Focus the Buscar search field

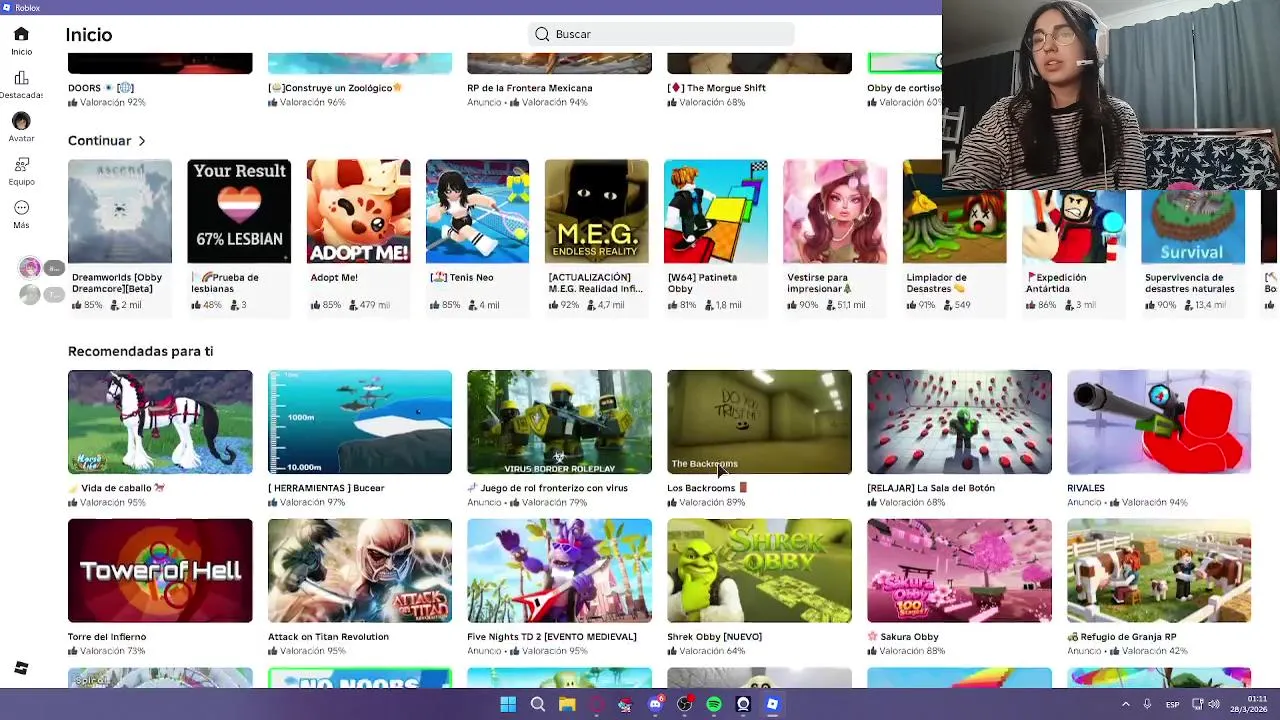(x=661, y=34)
